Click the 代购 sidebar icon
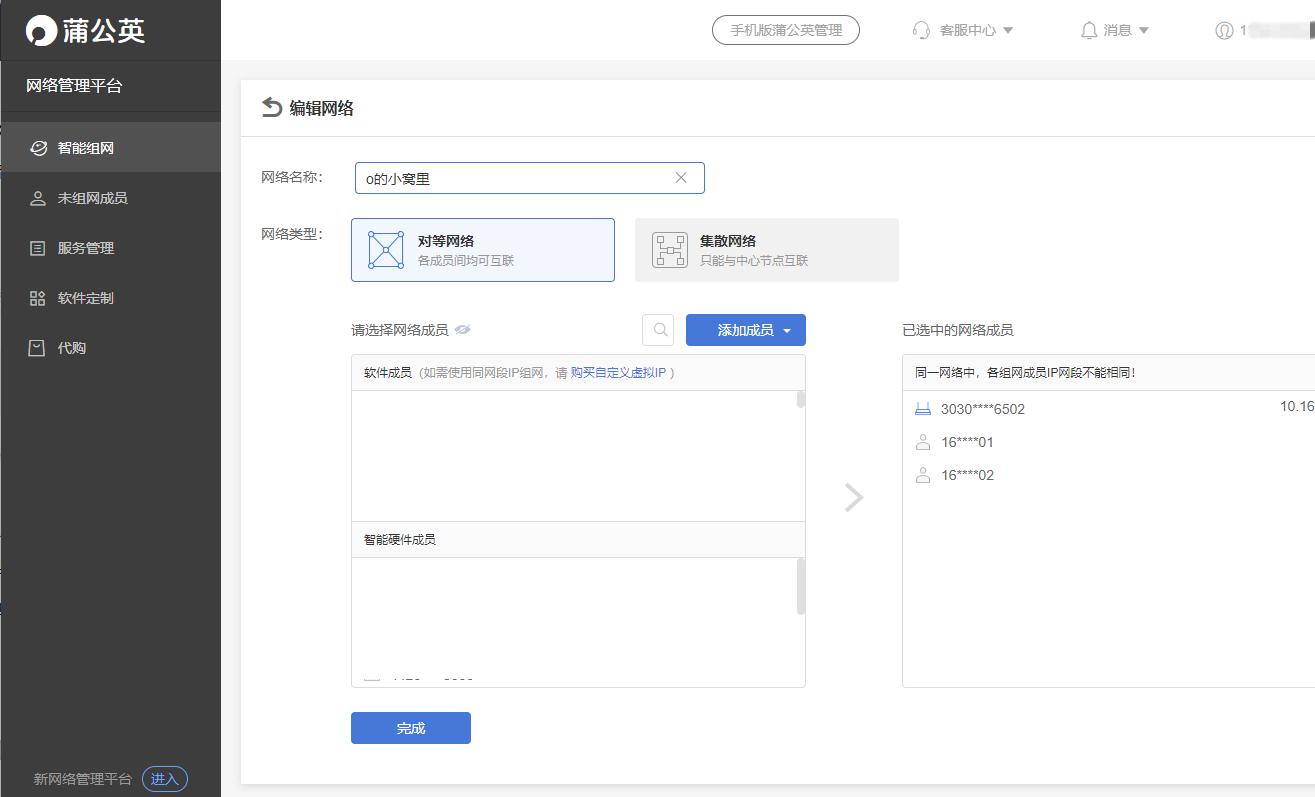The height and width of the screenshot is (797, 1315). pos(37,347)
